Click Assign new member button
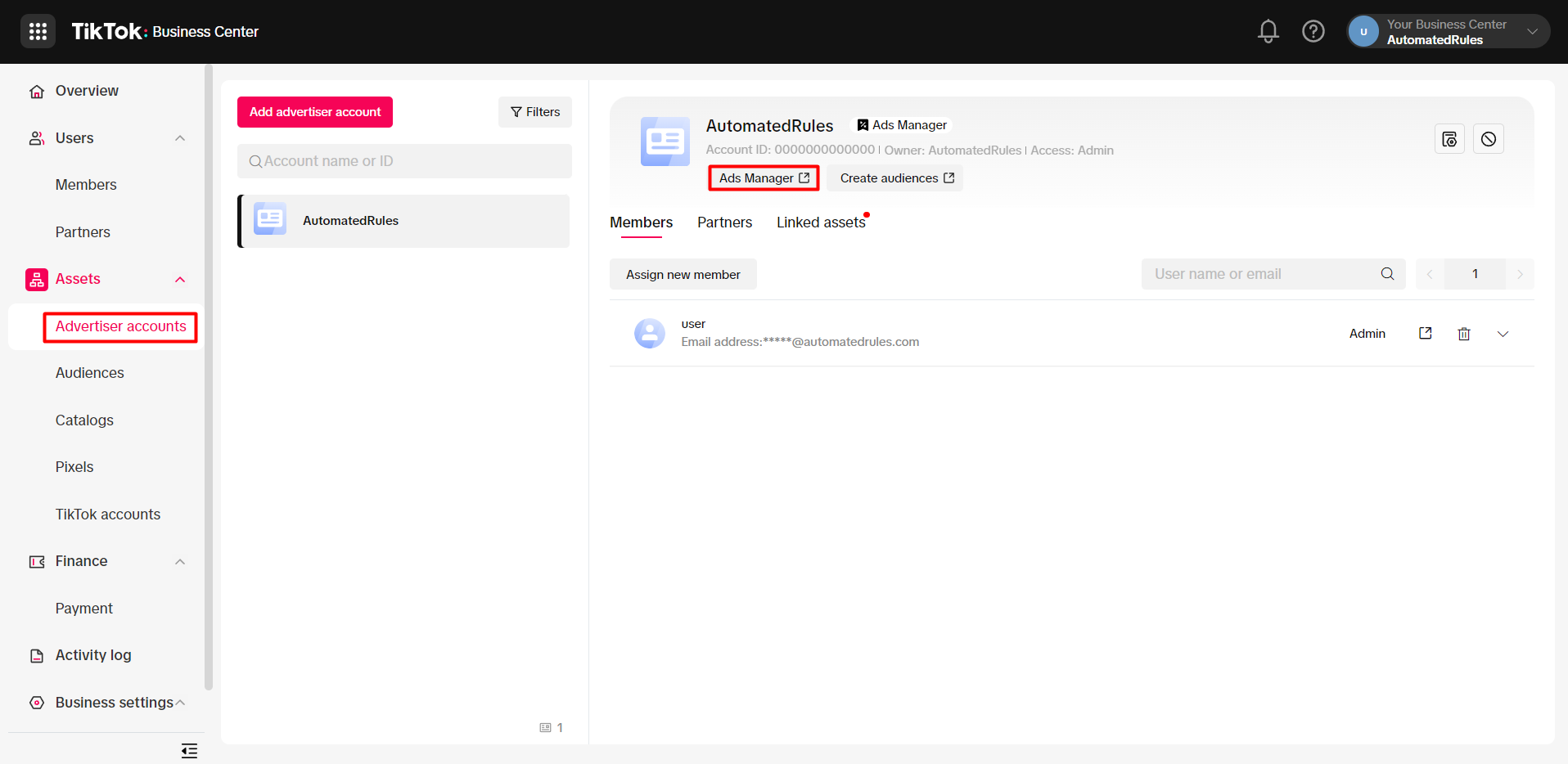This screenshot has width=1568, height=764. [683, 275]
